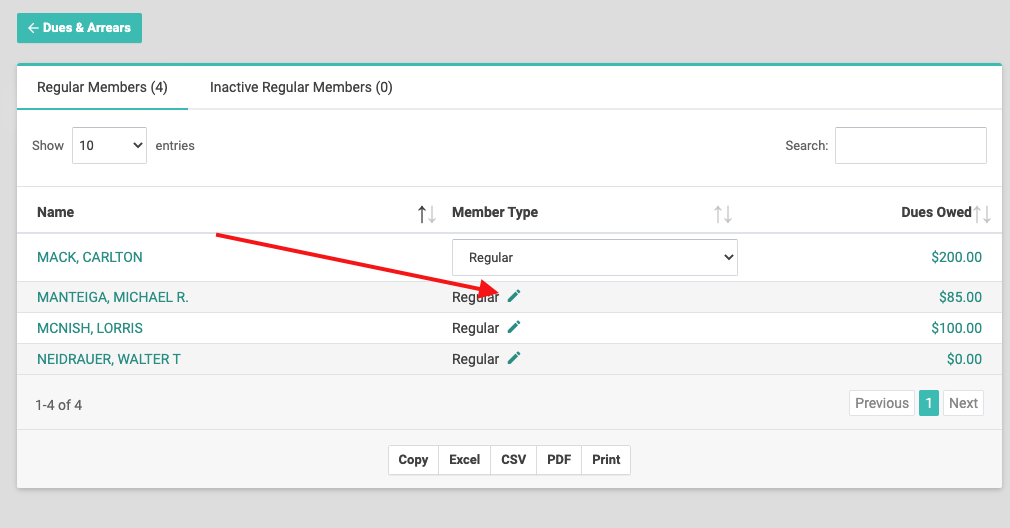Print the members table
Image resolution: width=1010 pixels, height=528 pixels.
(606, 460)
